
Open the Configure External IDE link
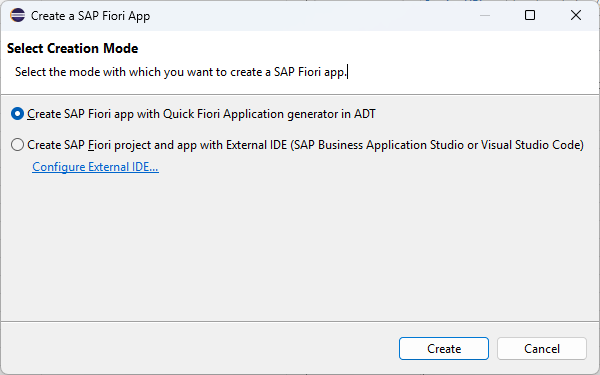95,167
